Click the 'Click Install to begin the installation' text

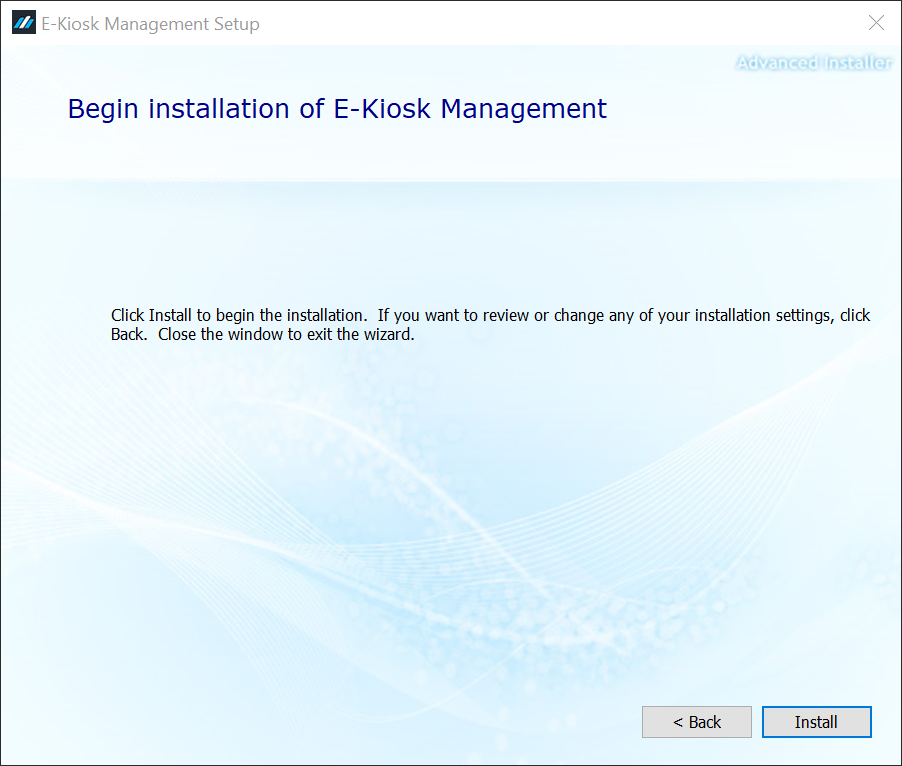tap(239, 315)
